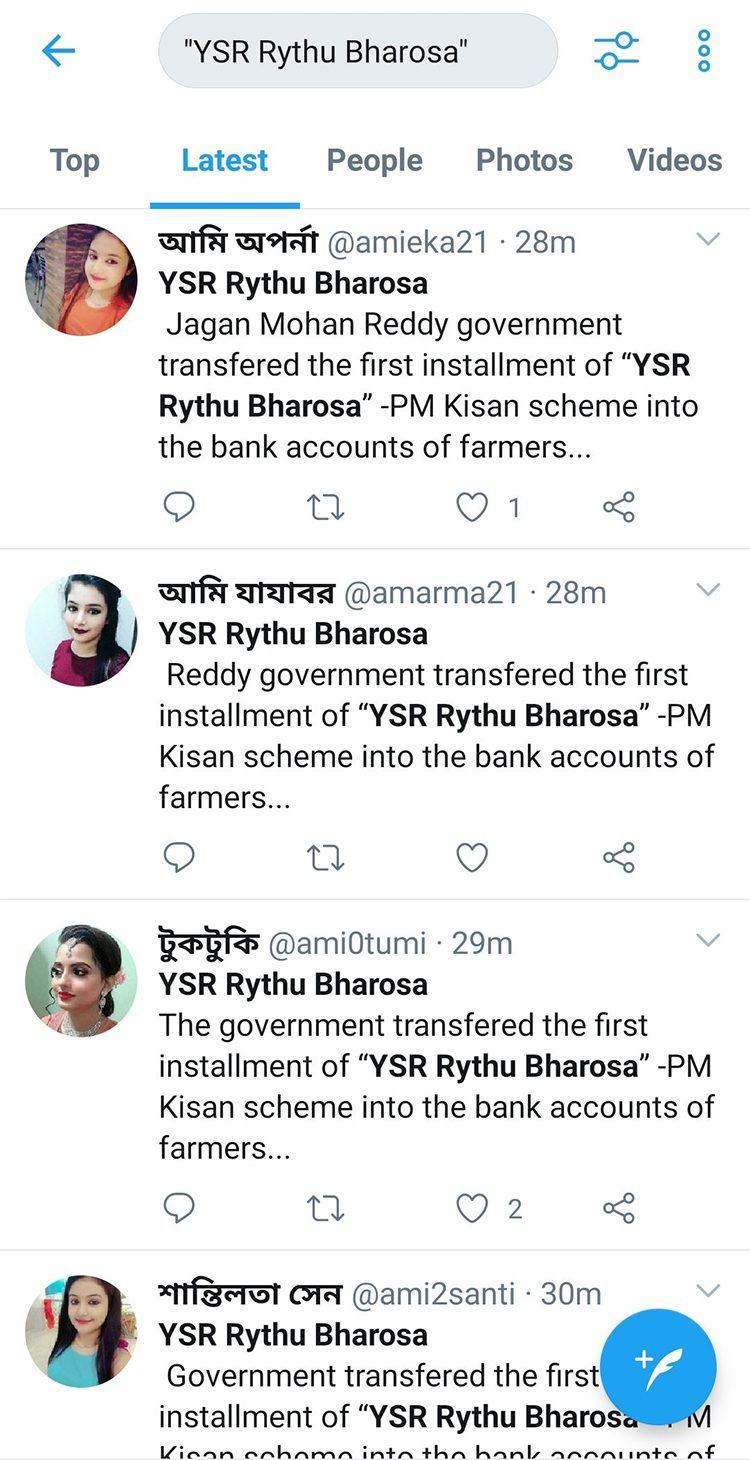Like @amieka21's tweet
The width and height of the screenshot is (750, 1460).
472,508
